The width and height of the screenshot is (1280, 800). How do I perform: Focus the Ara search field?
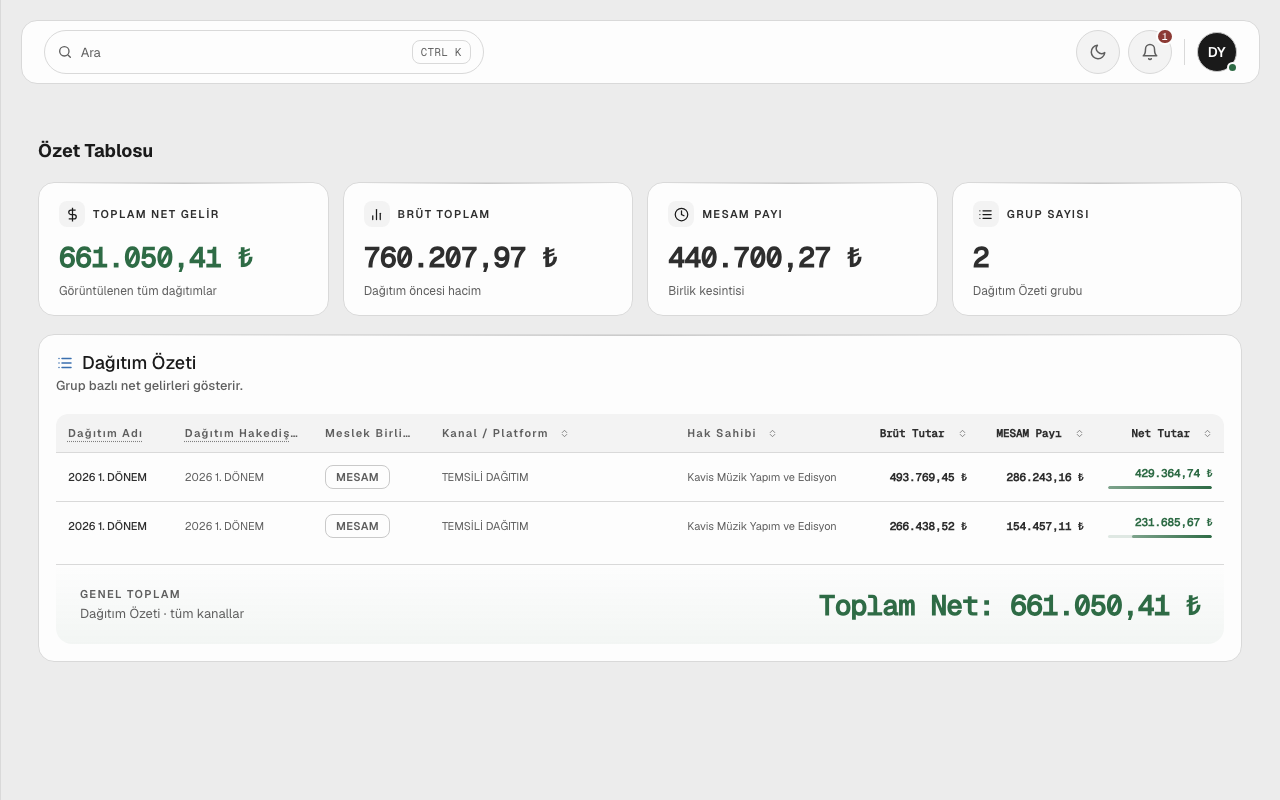pos(264,52)
